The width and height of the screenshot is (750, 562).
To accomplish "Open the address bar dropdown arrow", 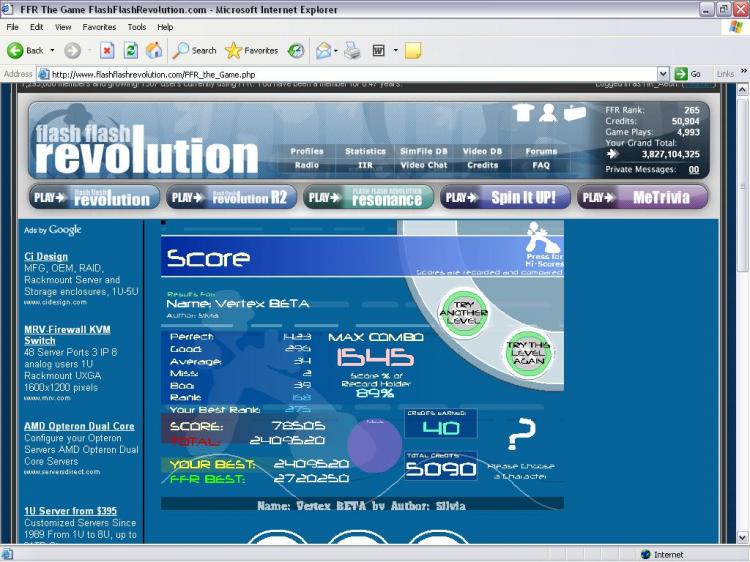I will click(x=663, y=74).
